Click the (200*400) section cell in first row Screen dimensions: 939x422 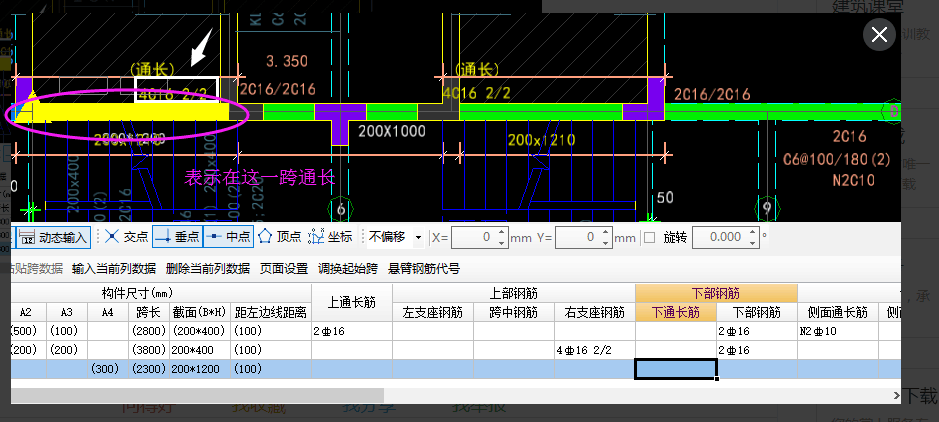[200, 331]
